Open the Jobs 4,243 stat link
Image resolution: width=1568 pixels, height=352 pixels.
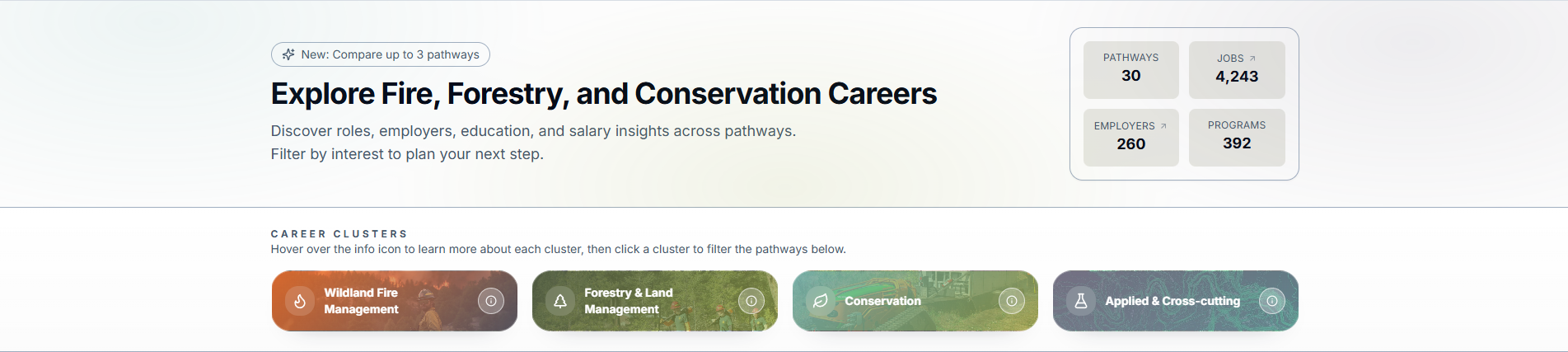coord(1236,70)
